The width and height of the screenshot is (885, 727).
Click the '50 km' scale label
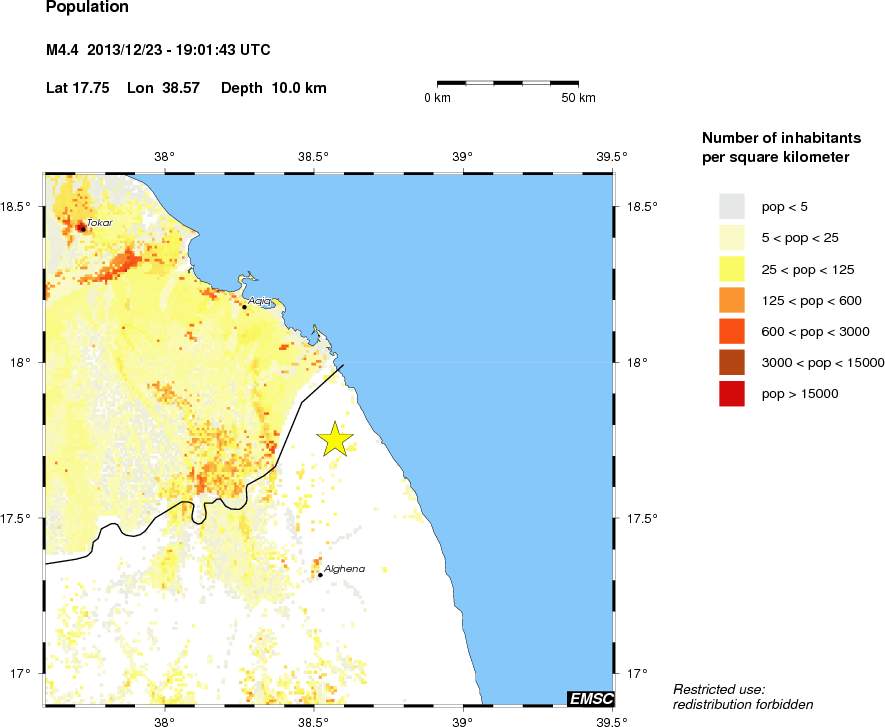pyautogui.click(x=578, y=98)
